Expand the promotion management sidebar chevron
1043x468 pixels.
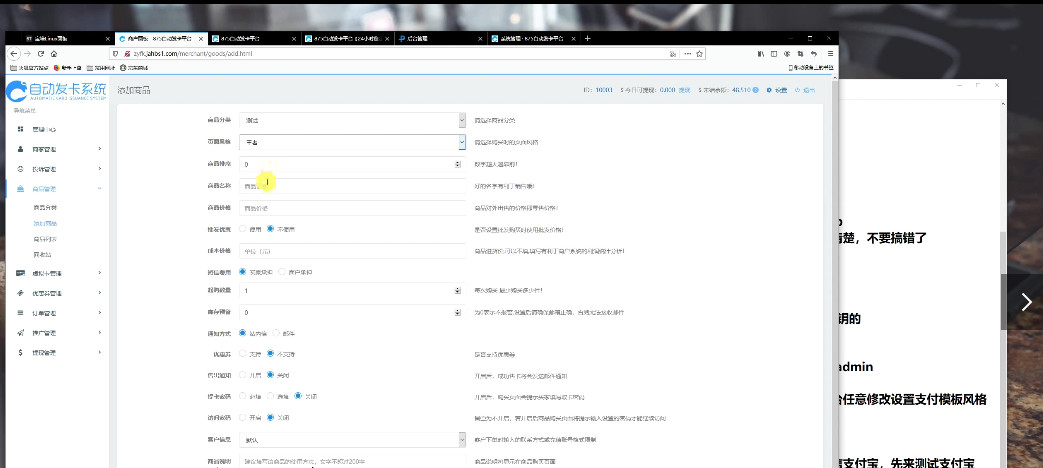[100, 332]
